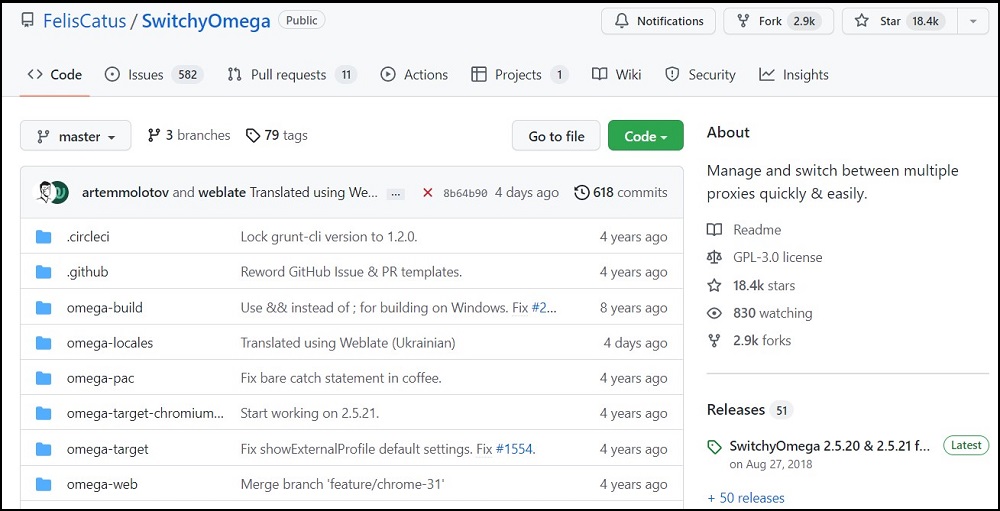
Task: Click the .circleci folder icon
Action: coord(43,237)
